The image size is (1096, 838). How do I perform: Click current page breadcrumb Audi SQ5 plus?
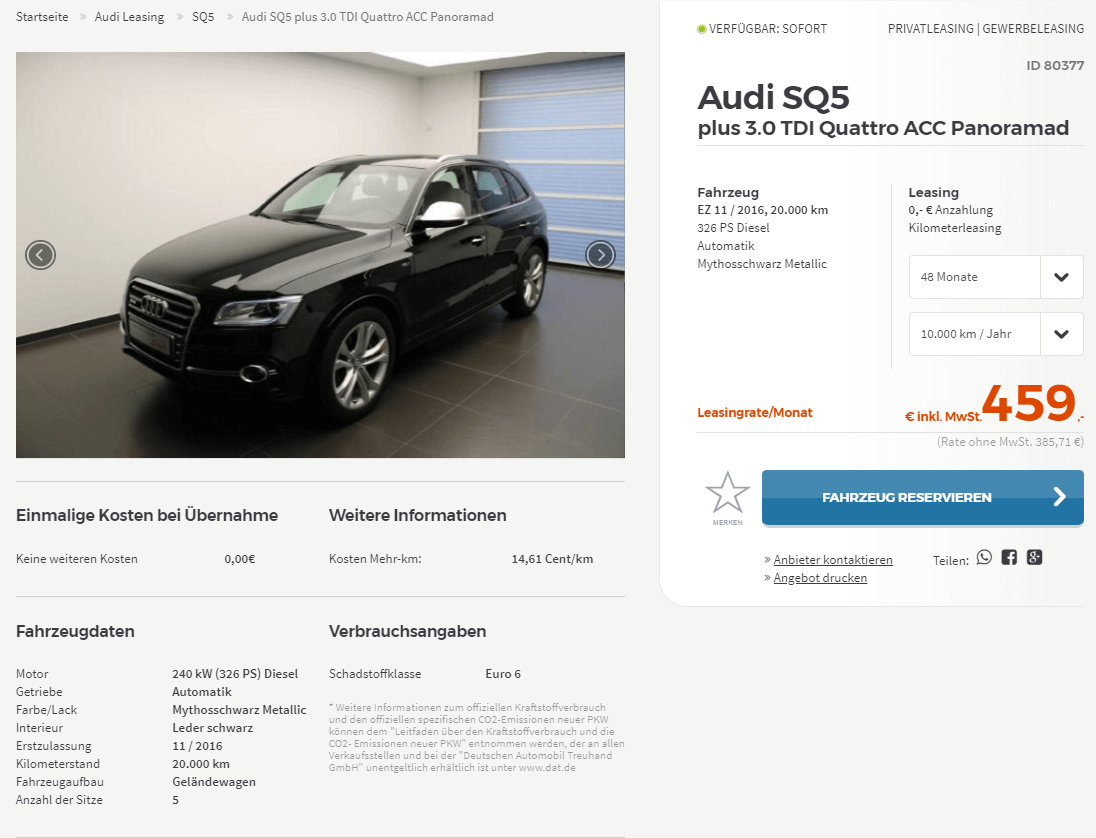[368, 17]
